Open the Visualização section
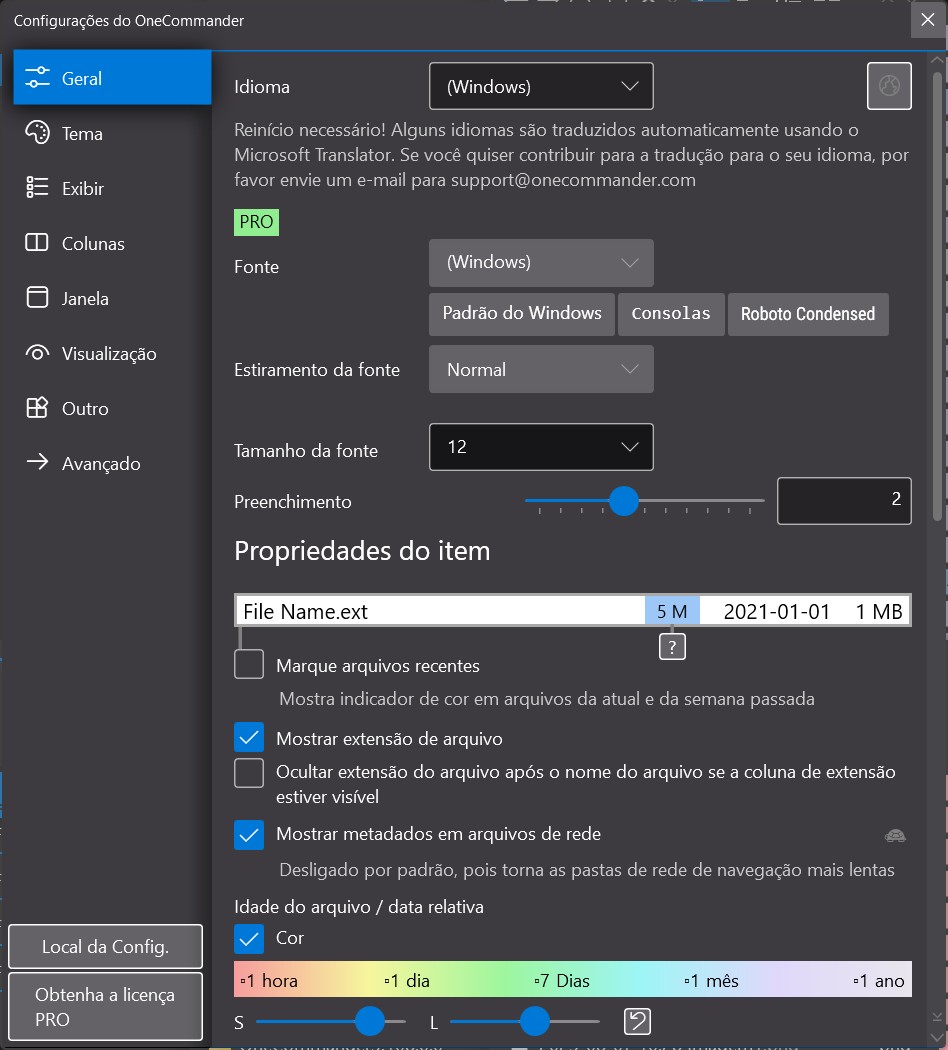This screenshot has width=948, height=1050. pyautogui.click(x=112, y=353)
